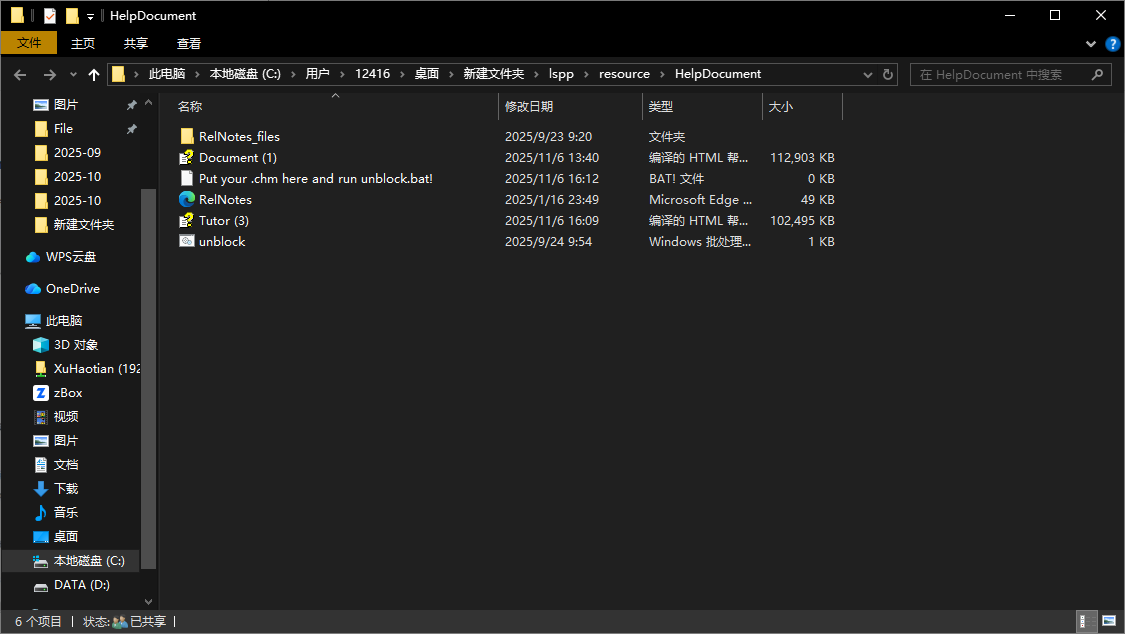Open the 查看 ribbon tab
The width and height of the screenshot is (1125, 634).
pos(189,43)
